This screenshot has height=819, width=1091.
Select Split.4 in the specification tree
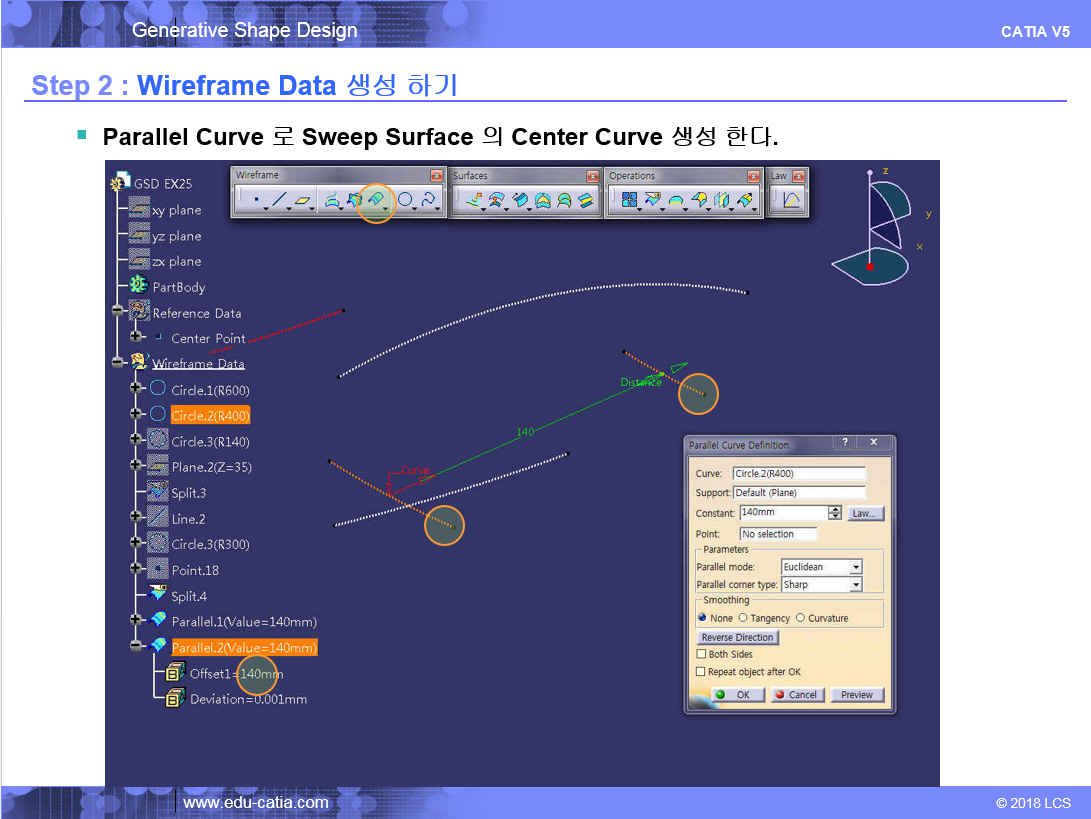[188, 596]
